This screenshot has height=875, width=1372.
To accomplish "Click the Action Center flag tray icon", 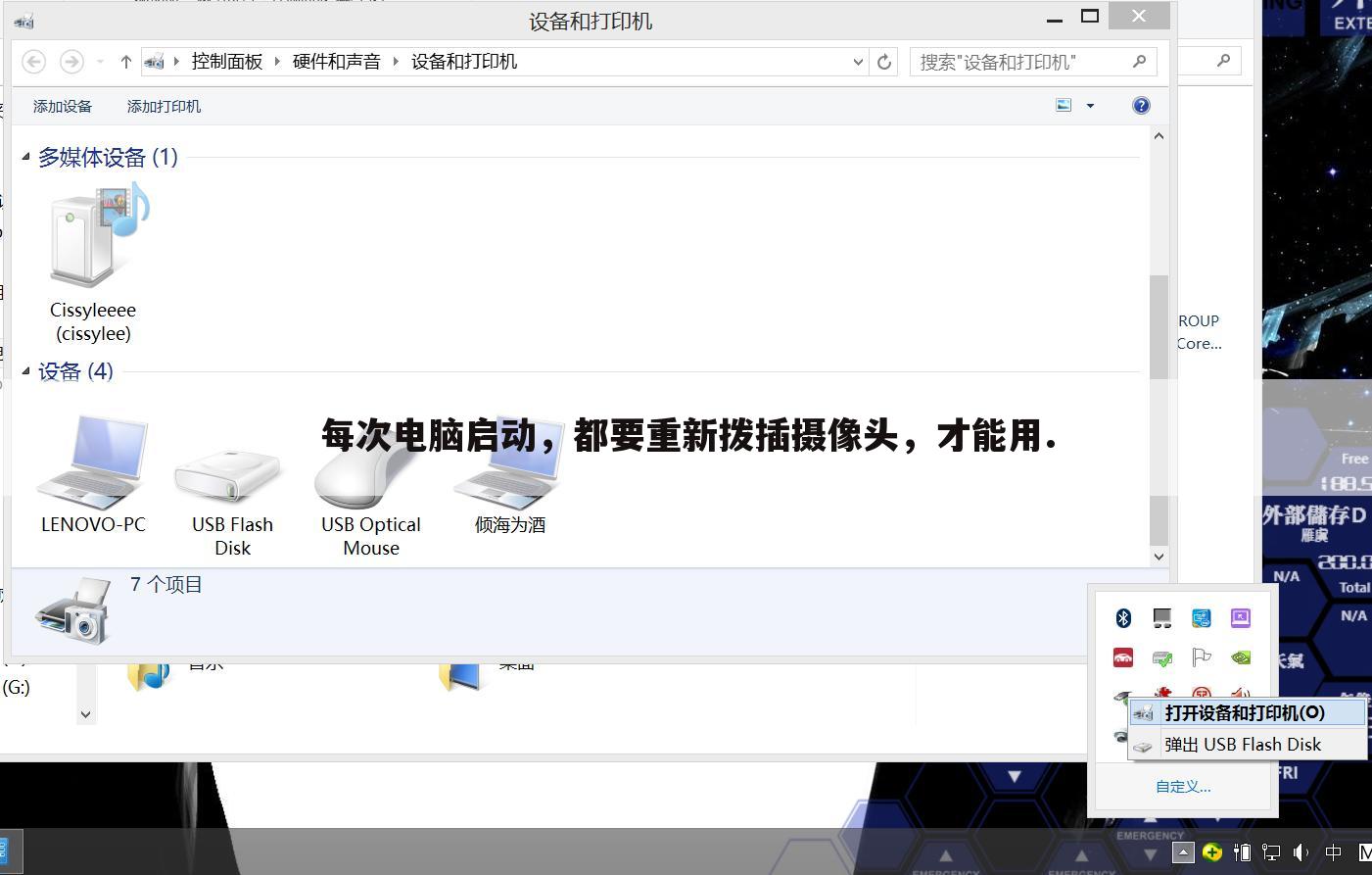I will click(1202, 657).
